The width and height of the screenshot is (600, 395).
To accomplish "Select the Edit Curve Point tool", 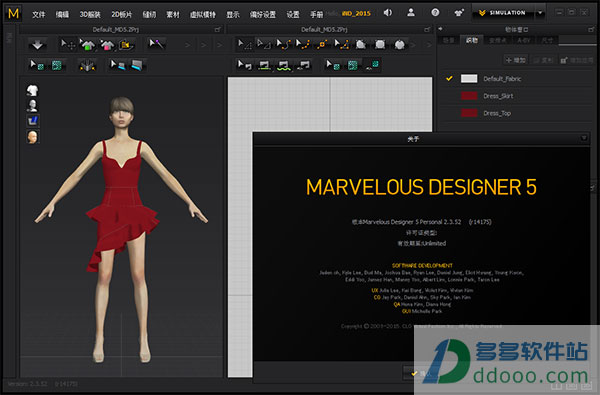I will [303, 45].
